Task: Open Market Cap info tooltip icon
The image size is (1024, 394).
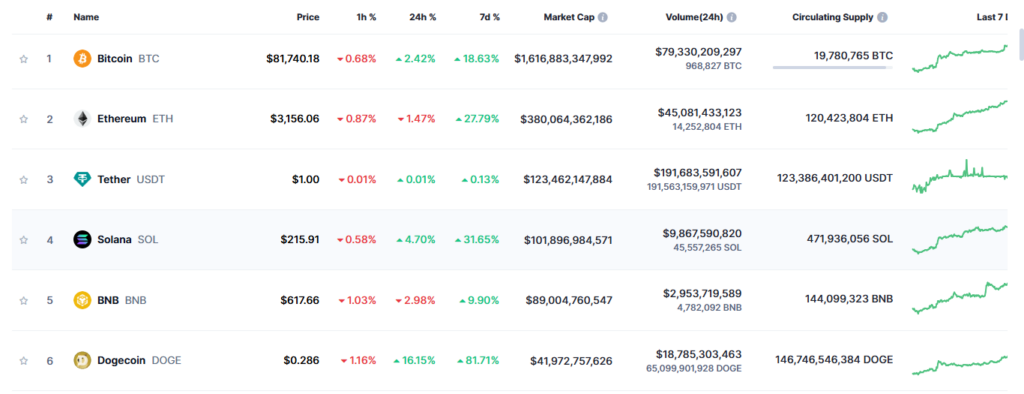Action: pyautogui.click(x=603, y=18)
